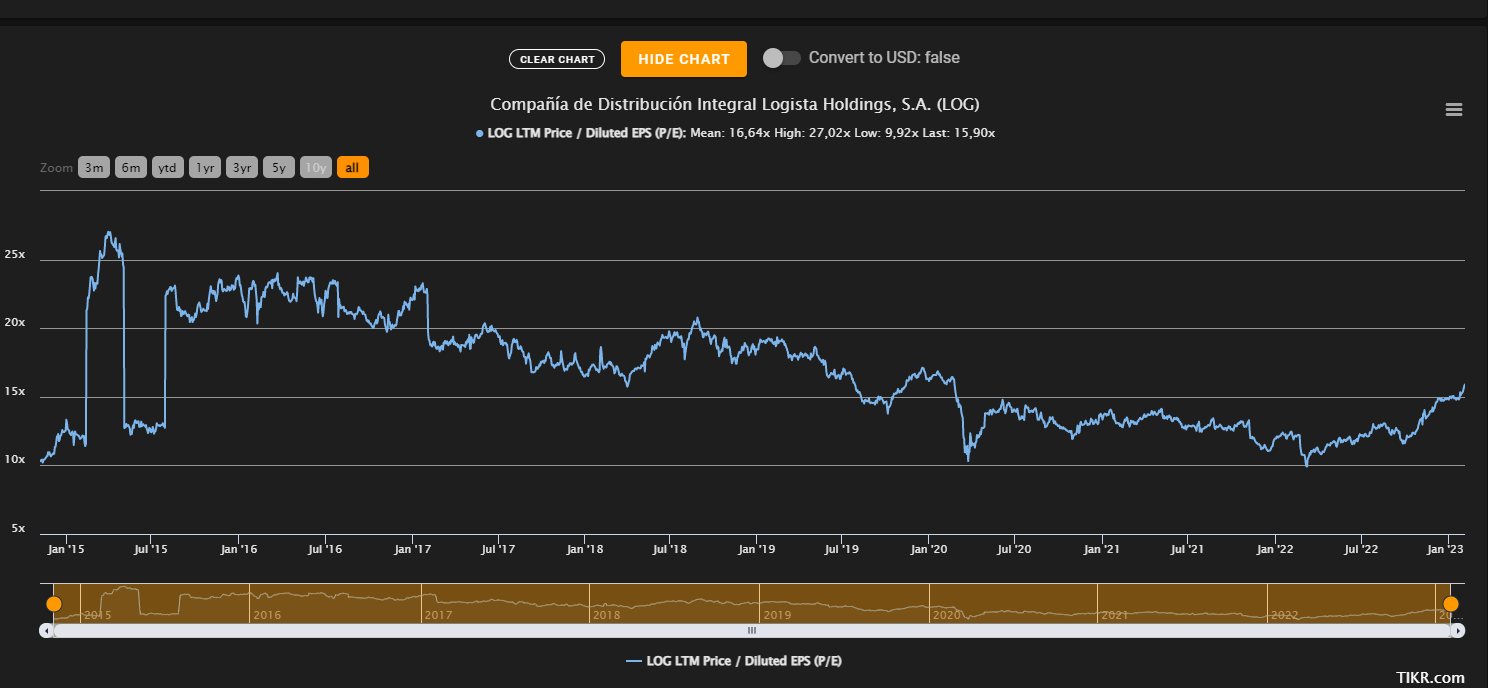Image resolution: width=1488 pixels, height=688 pixels.
Task: Open the TIKR.com credit link
Action: tap(1430, 678)
